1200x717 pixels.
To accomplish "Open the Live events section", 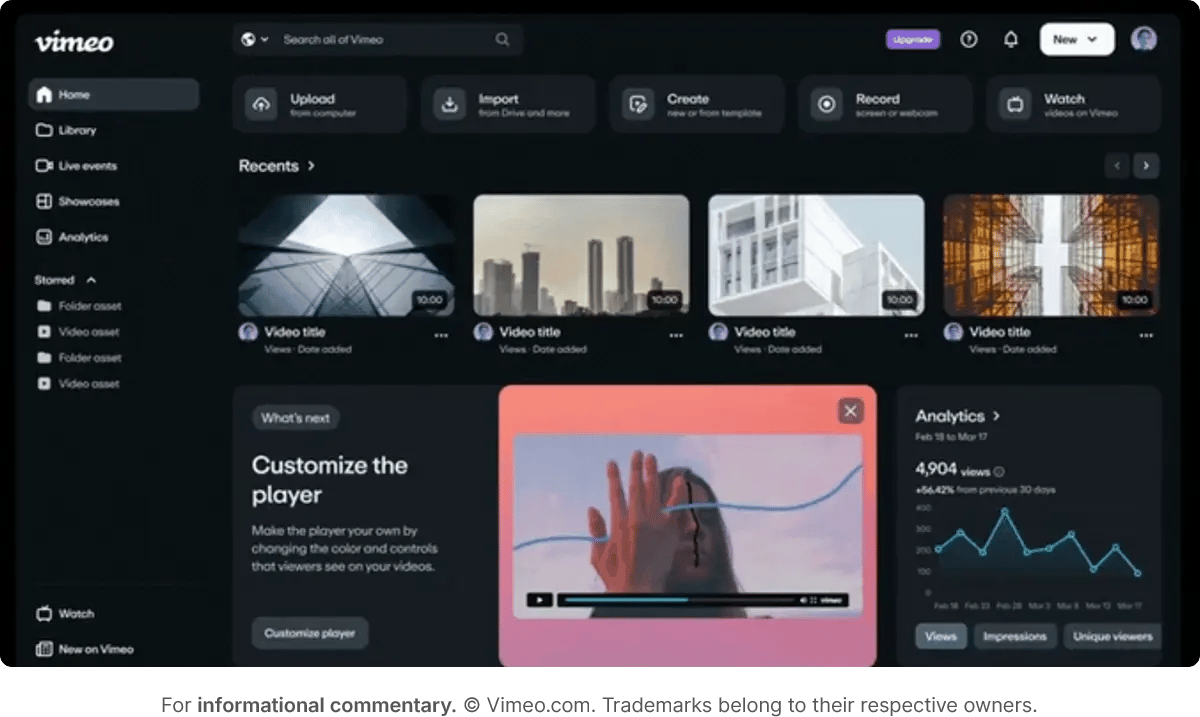I will [x=85, y=165].
